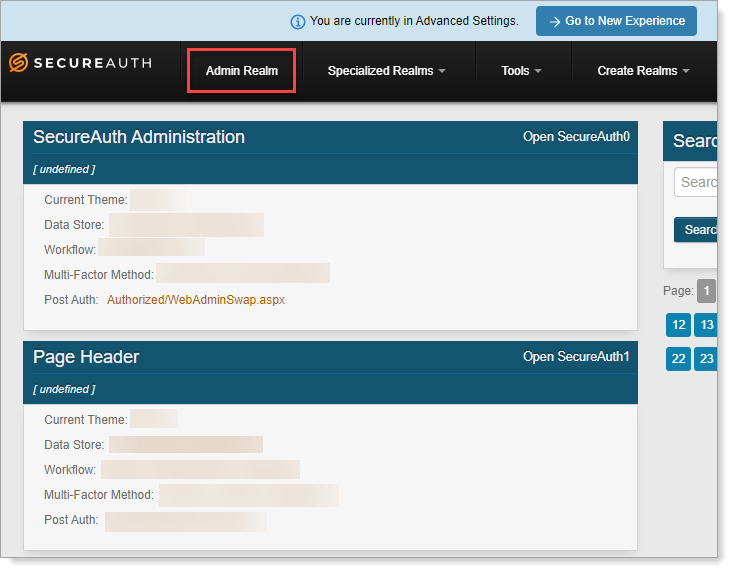
Task: Expand the Tools dropdown menu
Action: click(521, 71)
